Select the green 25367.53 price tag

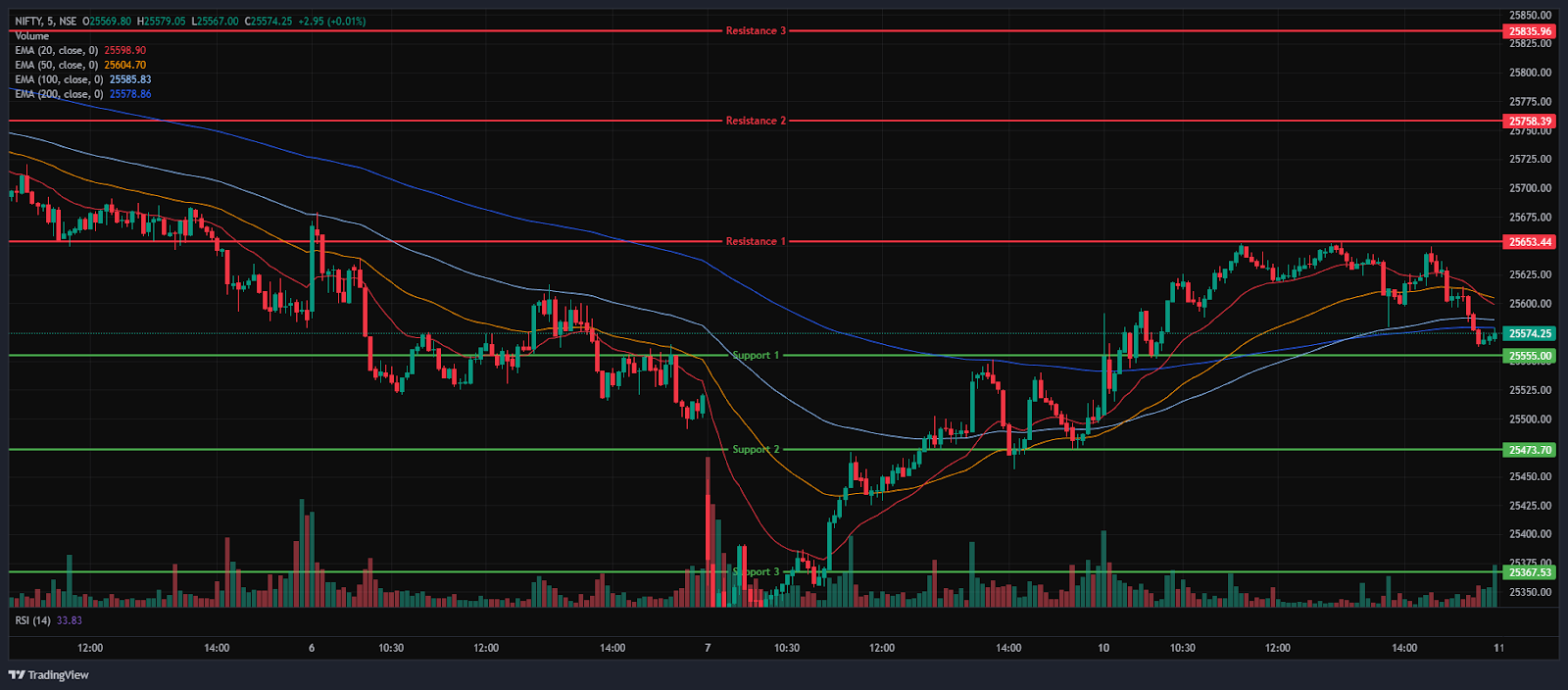1530,572
